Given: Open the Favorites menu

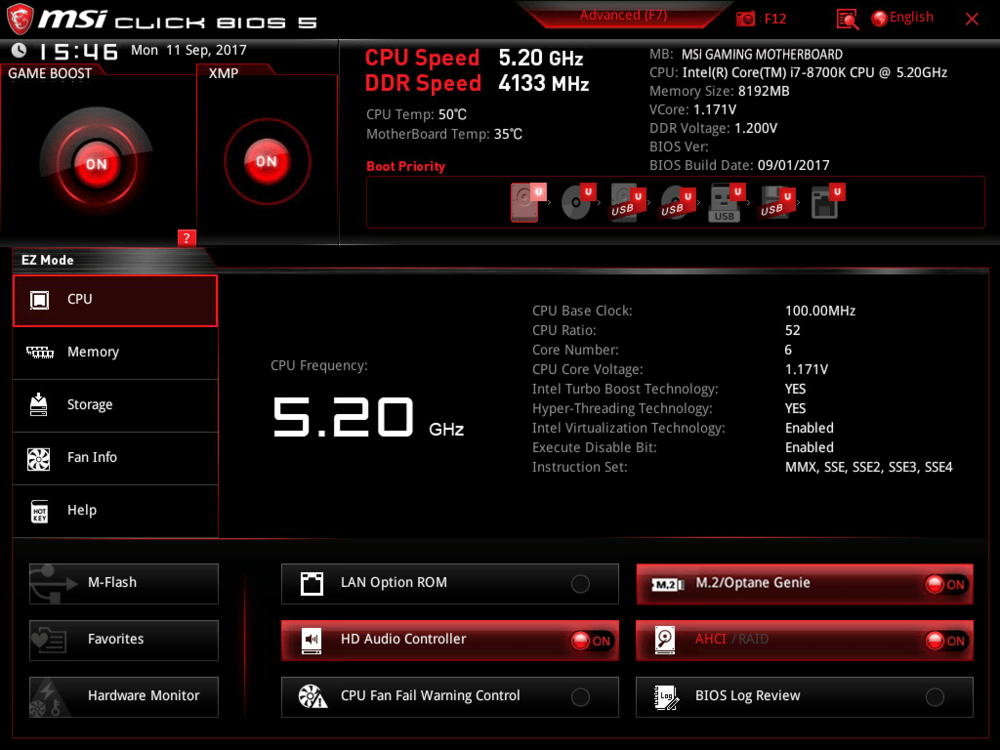Looking at the screenshot, I should click(x=124, y=640).
